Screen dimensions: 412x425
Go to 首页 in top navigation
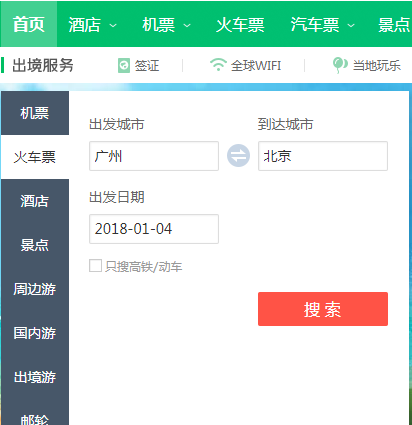pos(29,24)
